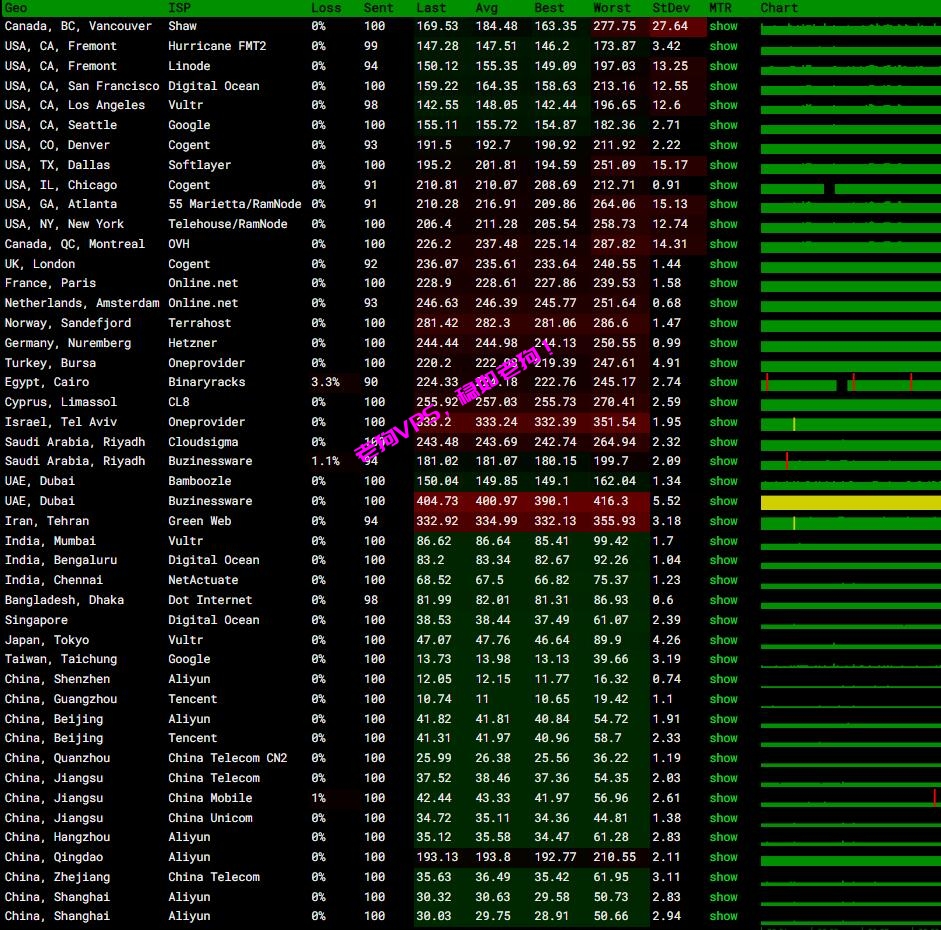Open show link for Jiangsu China Mobile
This screenshot has height=930, width=941.
click(723, 798)
